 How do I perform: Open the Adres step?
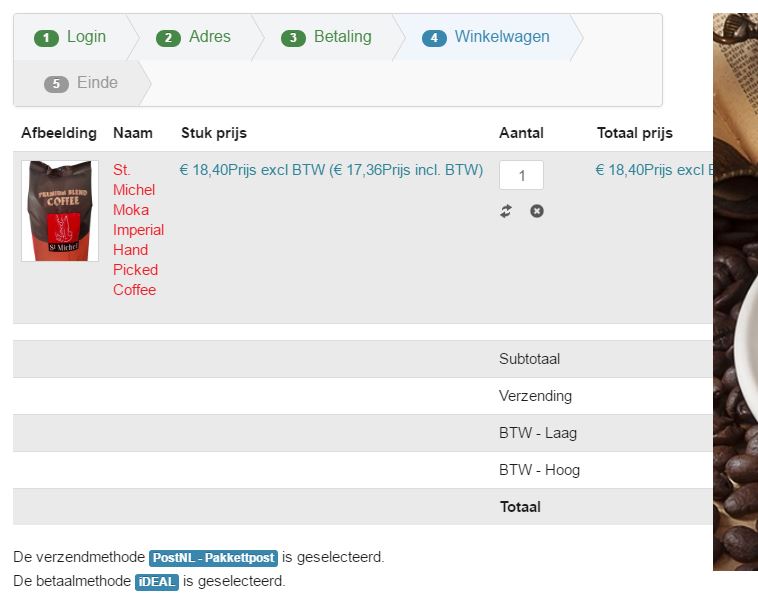coord(194,37)
